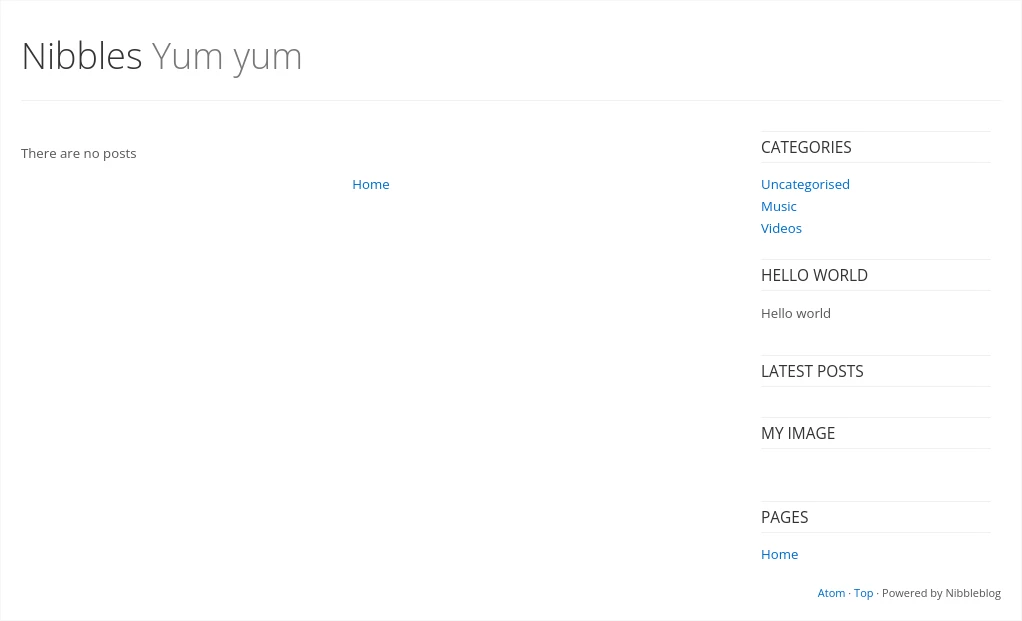Image resolution: width=1022 pixels, height=621 pixels.
Task: Click the lowercase 'Hello world' widget text
Action: pos(796,313)
